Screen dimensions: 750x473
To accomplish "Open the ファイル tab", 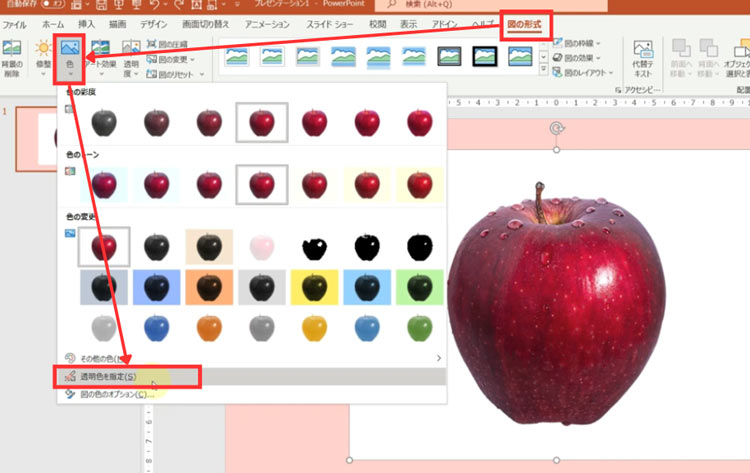I will tap(15, 24).
